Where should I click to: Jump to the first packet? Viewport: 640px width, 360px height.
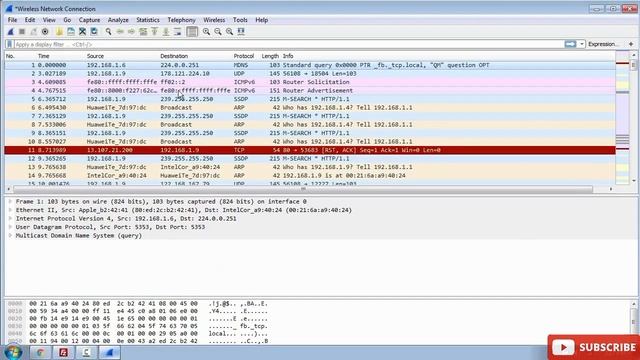point(154,31)
